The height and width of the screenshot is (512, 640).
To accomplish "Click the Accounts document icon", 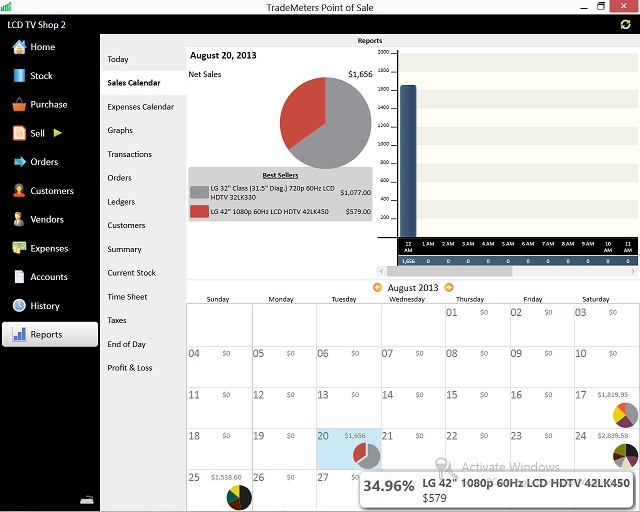I will (x=19, y=277).
